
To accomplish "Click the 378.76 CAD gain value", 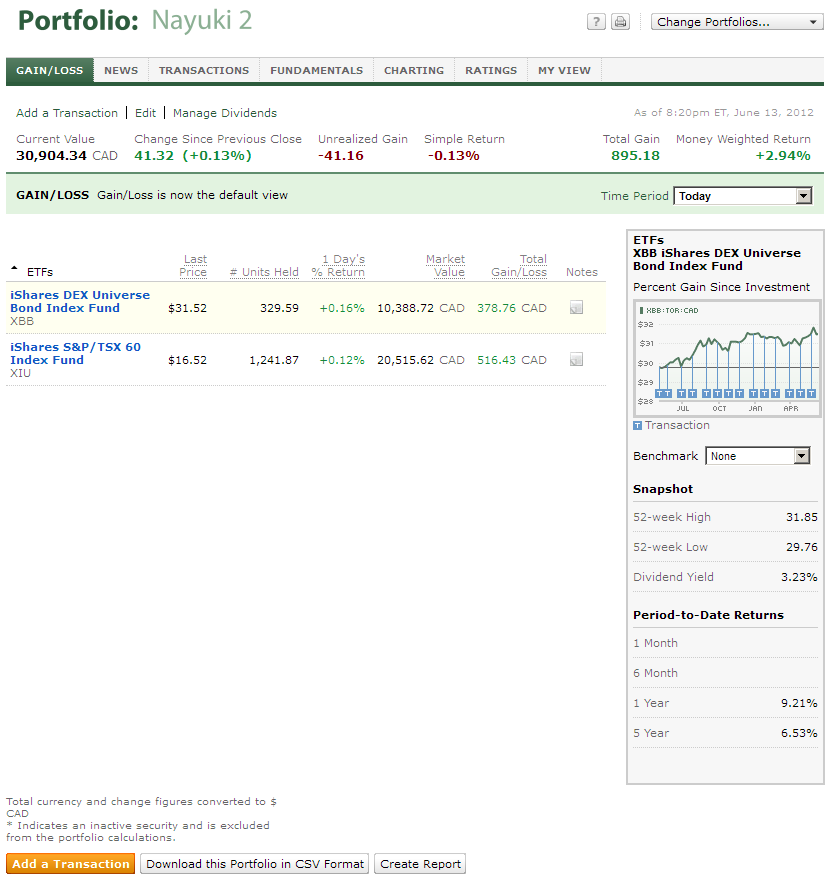I will coord(512,308).
